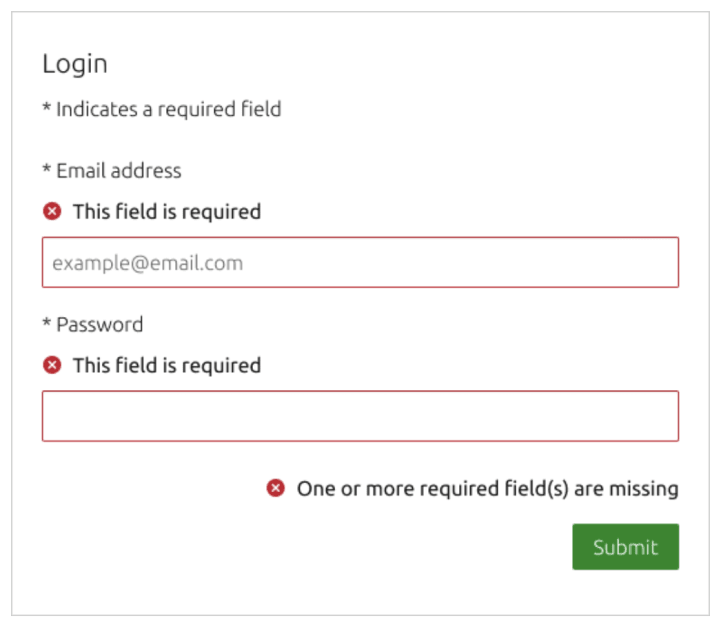Click the "One or more required field(s) are missing" message

pyautogui.click(x=487, y=489)
